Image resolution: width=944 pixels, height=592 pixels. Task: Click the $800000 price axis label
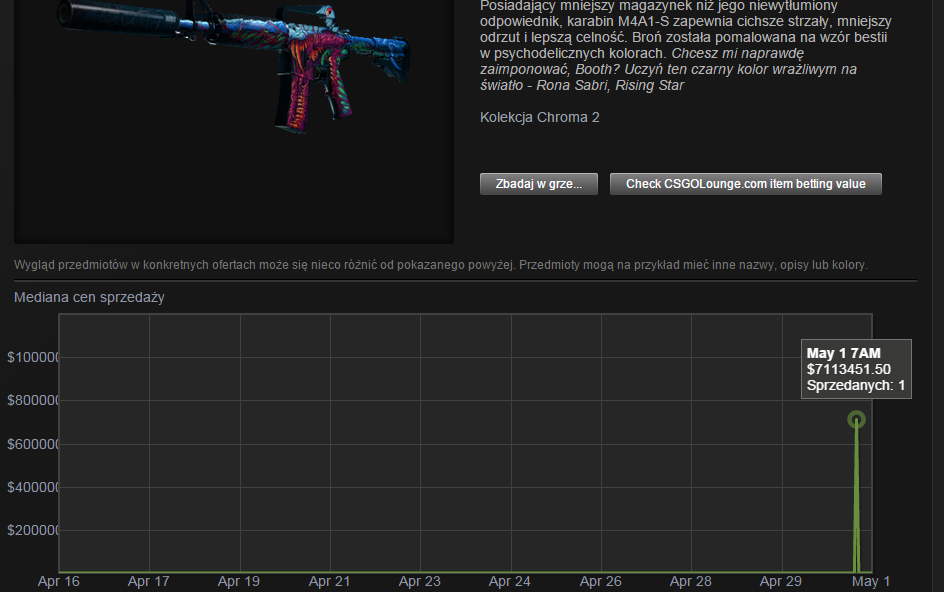coord(33,400)
